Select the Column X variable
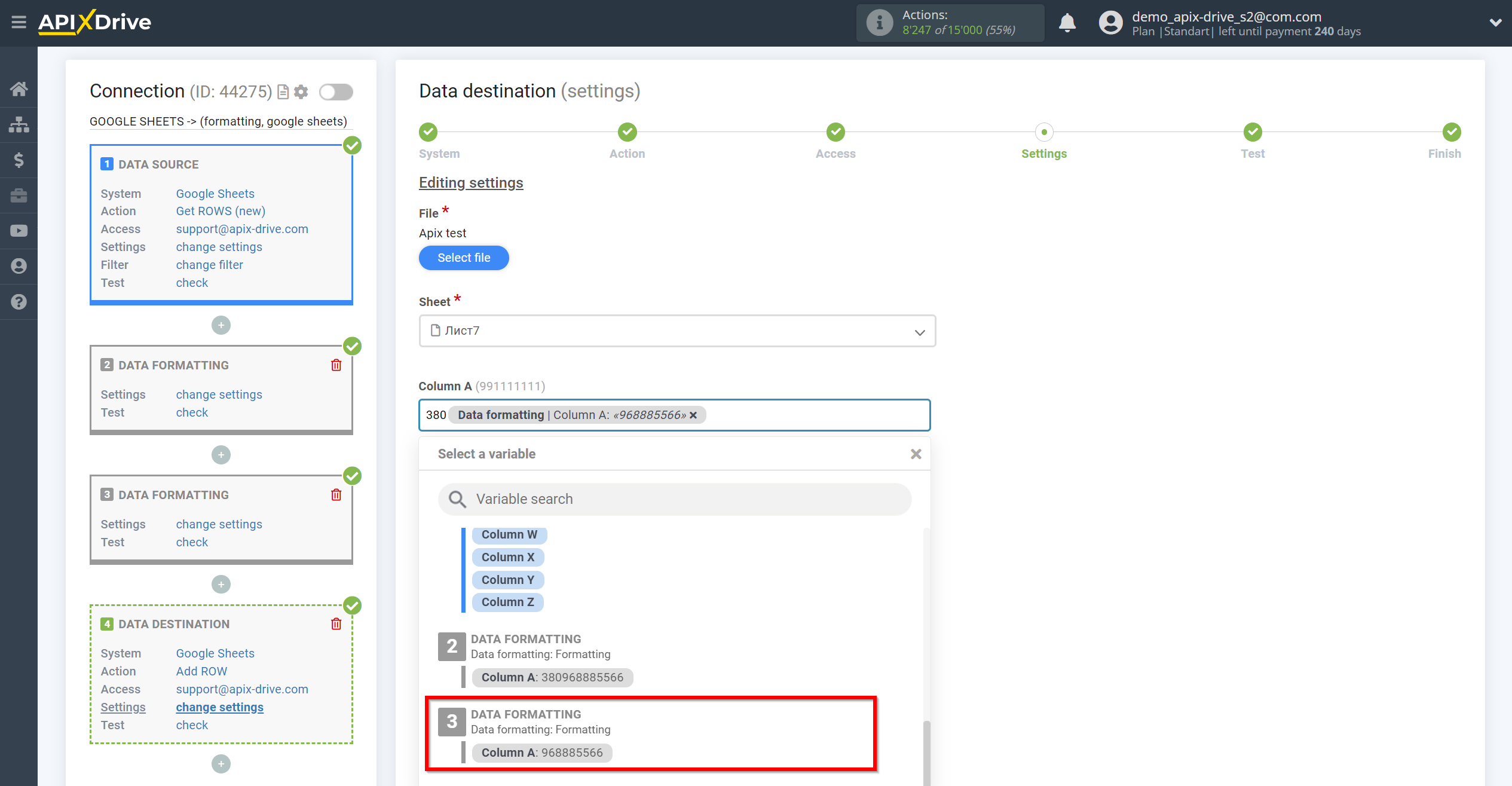This screenshot has width=1512, height=786. [x=508, y=557]
